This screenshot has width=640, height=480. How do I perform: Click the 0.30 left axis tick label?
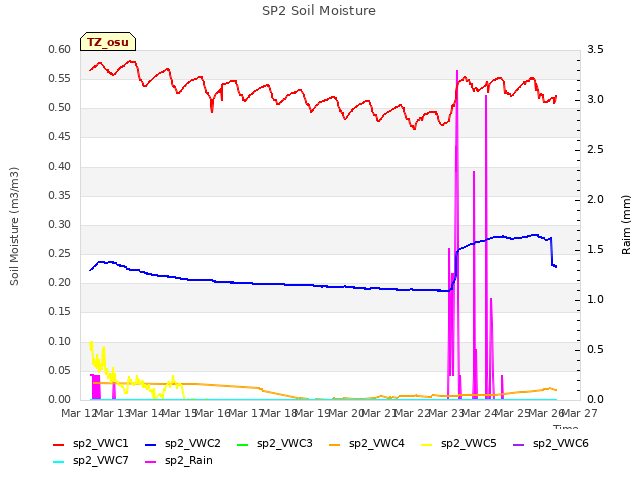coord(60,224)
